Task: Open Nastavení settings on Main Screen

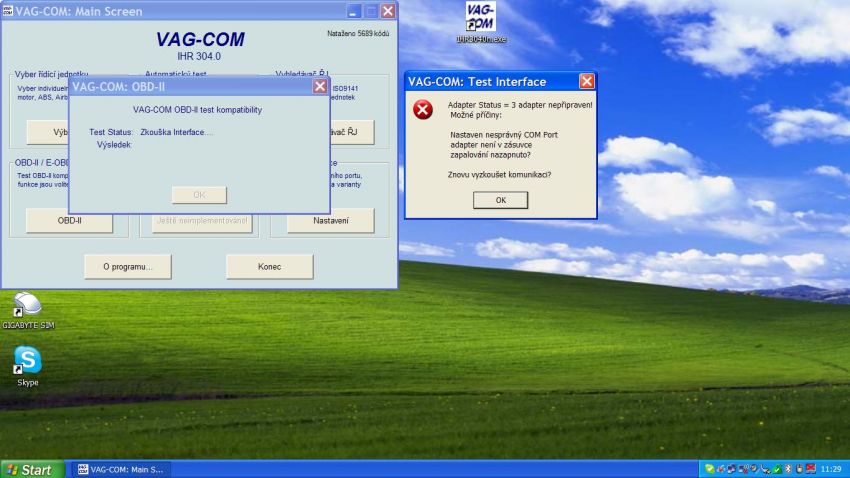Action: (331, 221)
